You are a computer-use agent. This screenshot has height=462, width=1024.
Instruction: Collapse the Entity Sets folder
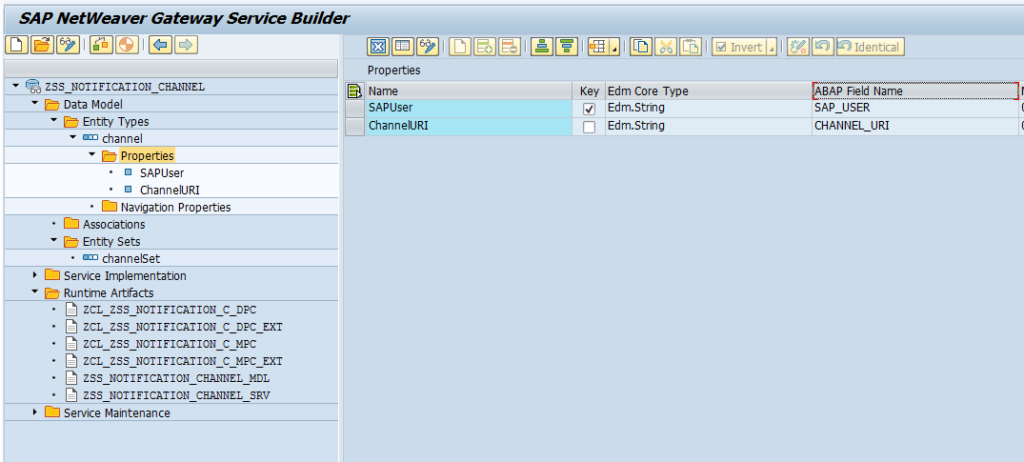(x=54, y=241)
